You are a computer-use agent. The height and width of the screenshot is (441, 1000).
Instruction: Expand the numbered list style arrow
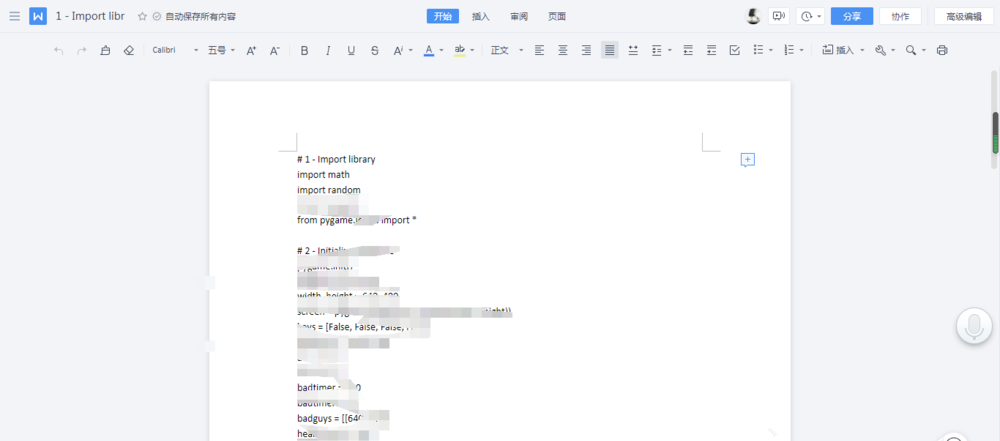[802, 50]
